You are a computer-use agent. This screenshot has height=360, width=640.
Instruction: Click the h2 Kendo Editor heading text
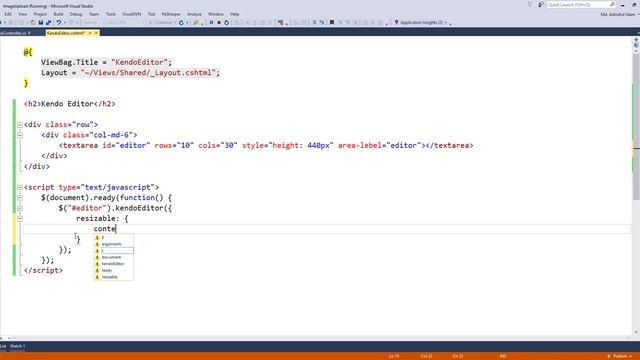click(x=67, y=104)
